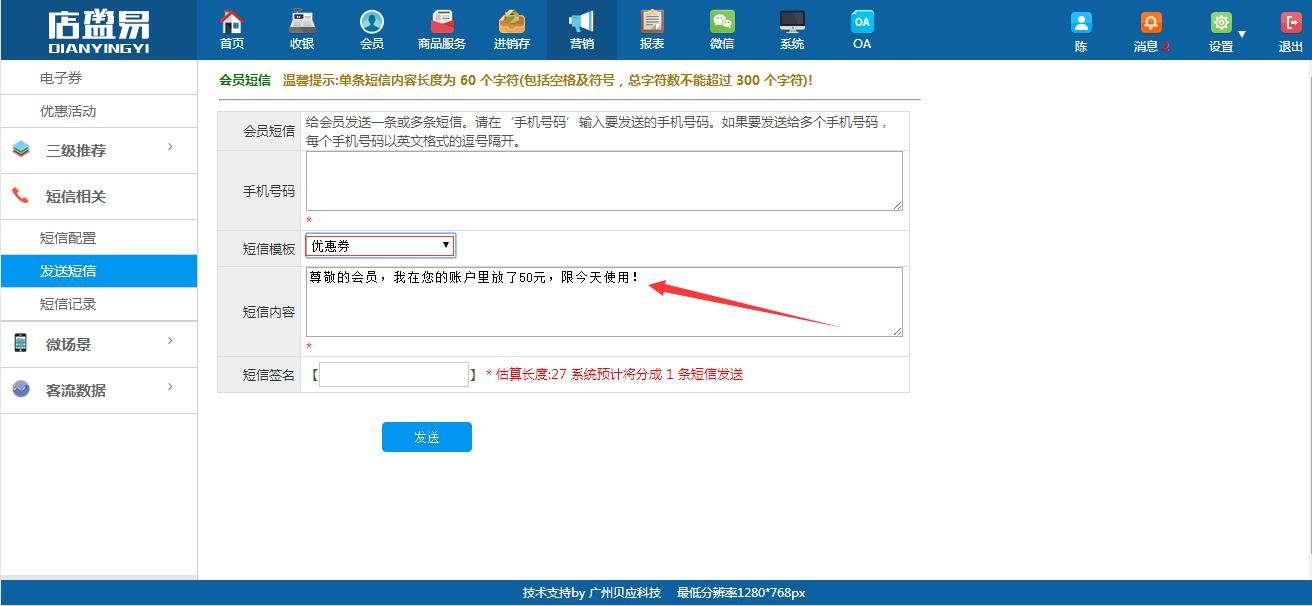Click the 三级推荐 layers icon
1312x606 pixels.
pyautogui.click(x=21, y=150)
